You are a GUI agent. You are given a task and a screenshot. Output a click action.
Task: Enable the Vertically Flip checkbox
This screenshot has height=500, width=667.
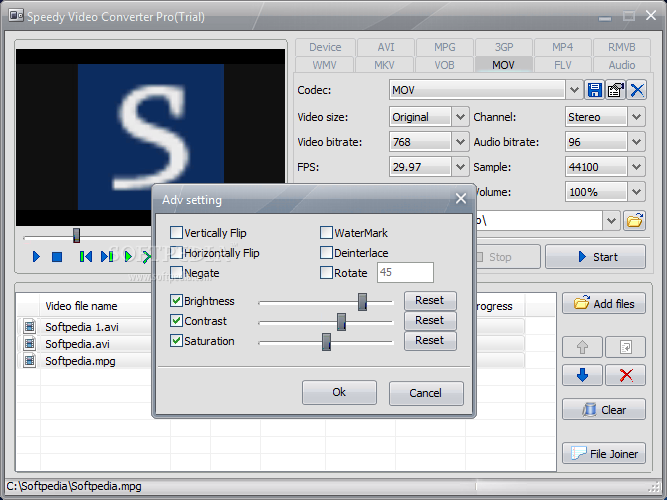pos(176,233)
